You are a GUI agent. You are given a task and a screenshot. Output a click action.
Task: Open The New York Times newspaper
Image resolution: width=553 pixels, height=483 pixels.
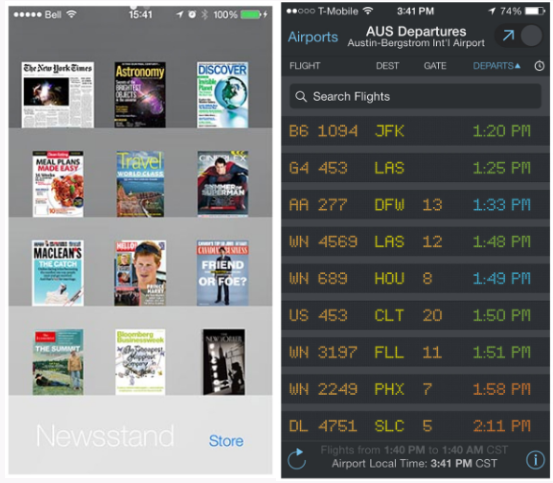click(x=57, y=94)
